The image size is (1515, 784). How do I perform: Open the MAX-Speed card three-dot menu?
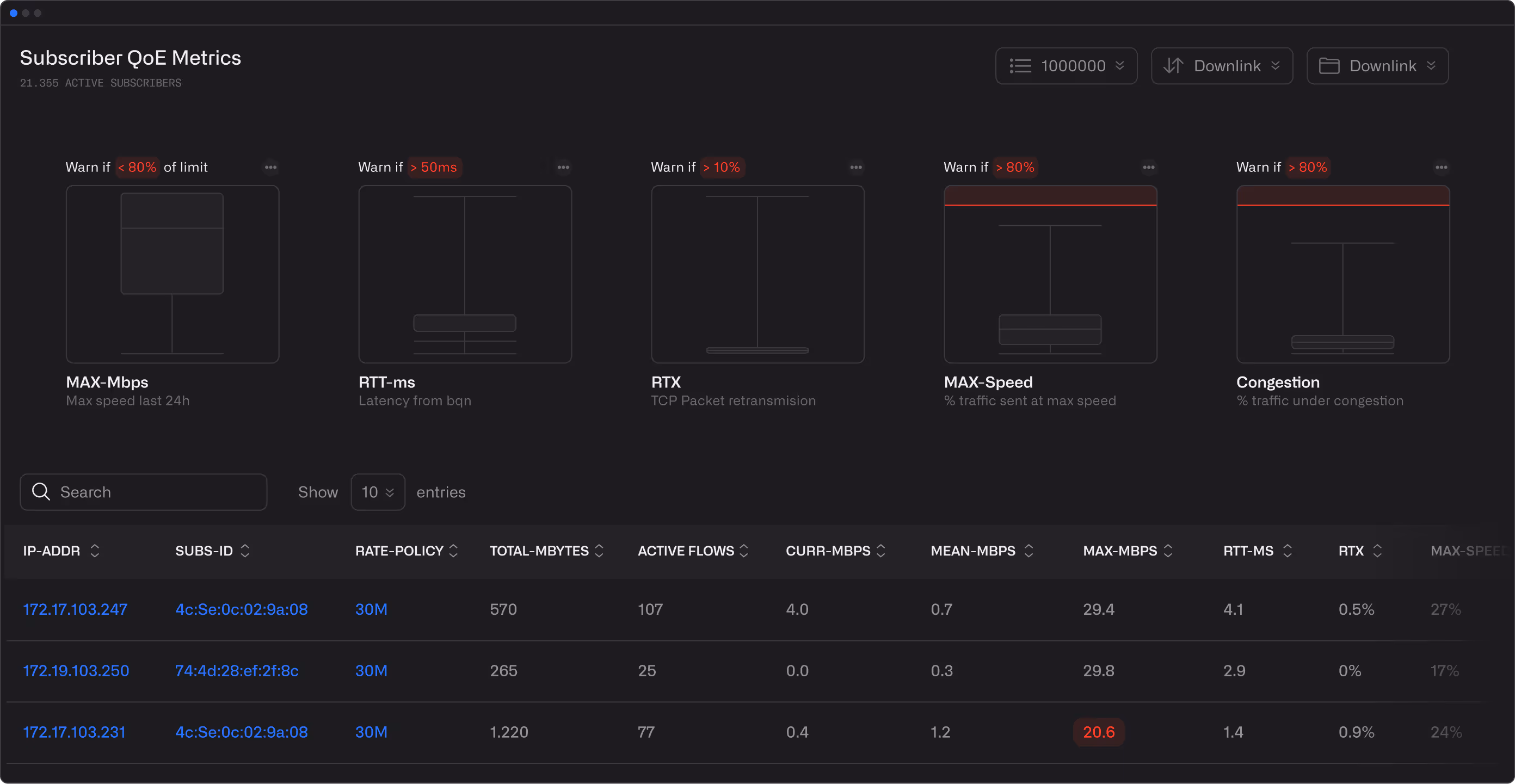(1148, 167)
